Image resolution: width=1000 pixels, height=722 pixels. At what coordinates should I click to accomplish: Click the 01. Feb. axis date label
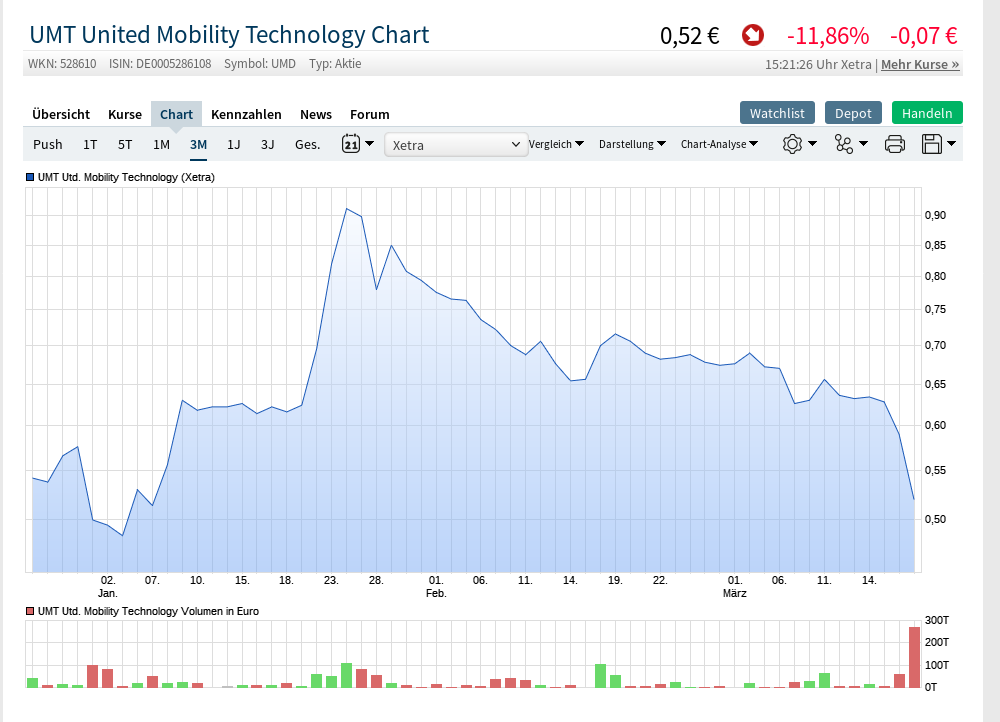(x=436, y=587)
